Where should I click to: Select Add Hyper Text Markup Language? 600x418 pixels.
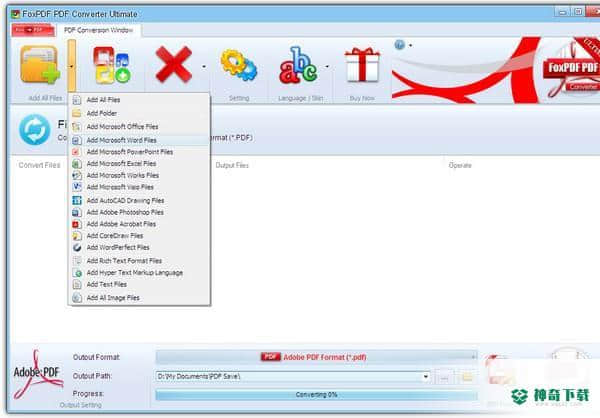coord(139,273)
